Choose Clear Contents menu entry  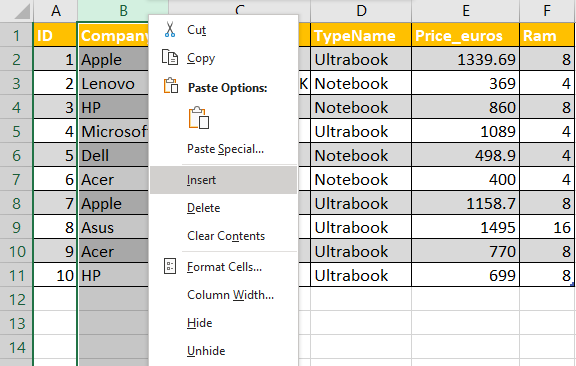pyautogui.click(x=223, y=236)
